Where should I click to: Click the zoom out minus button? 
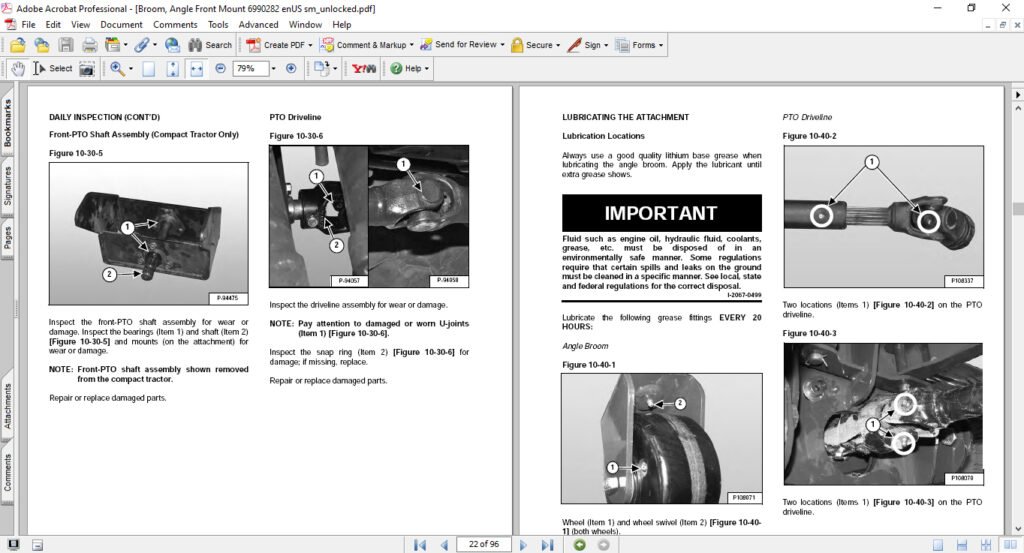(220, 69)
